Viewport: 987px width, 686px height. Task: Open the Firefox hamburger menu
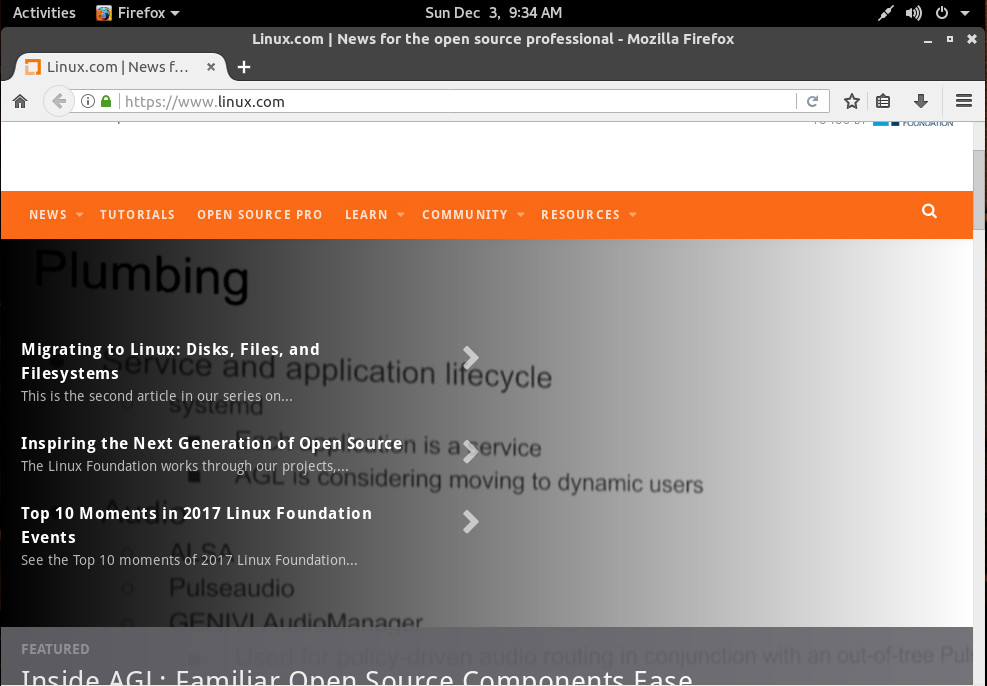click(x=964, y=101)
